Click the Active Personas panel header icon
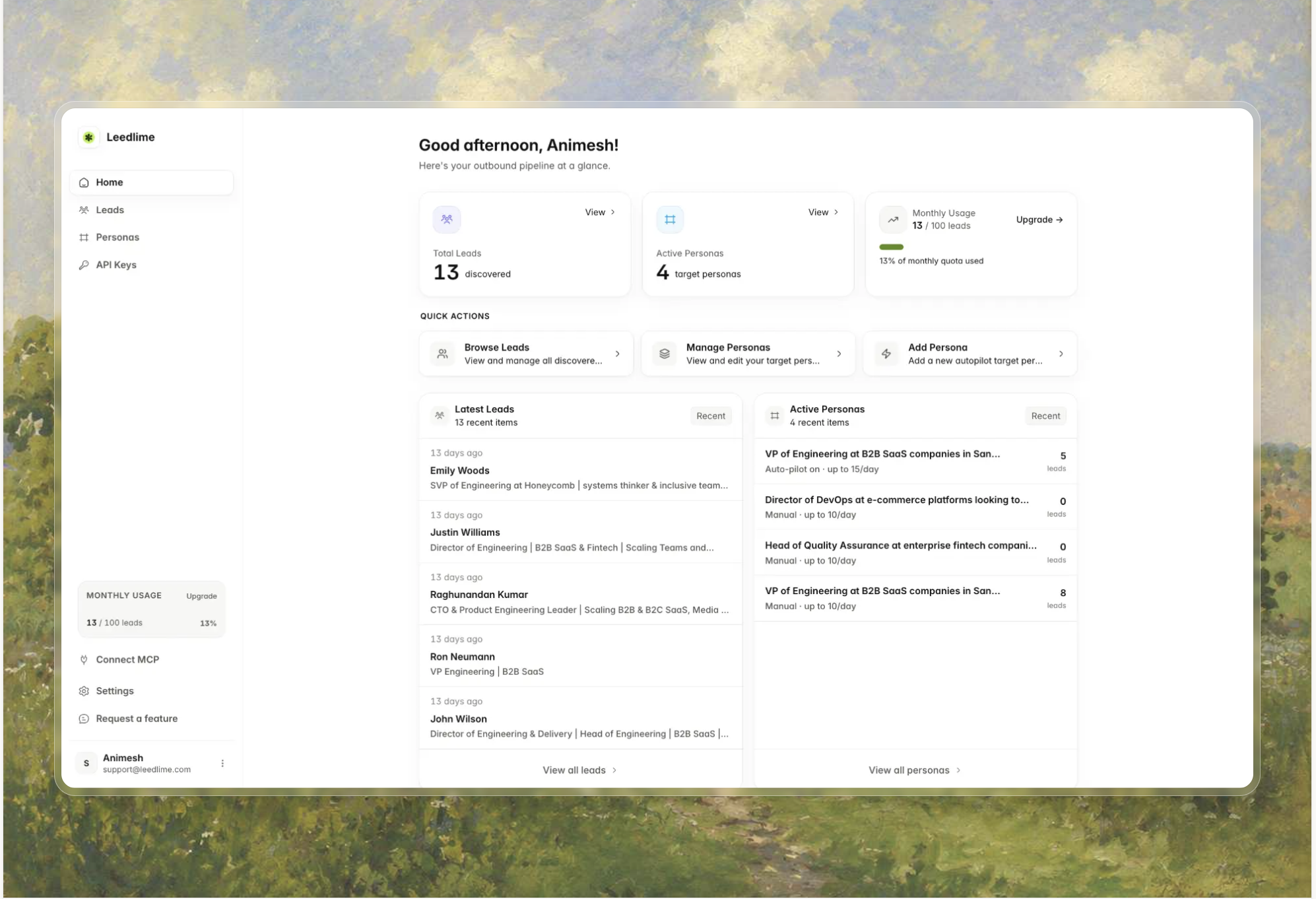 point(775,416)
